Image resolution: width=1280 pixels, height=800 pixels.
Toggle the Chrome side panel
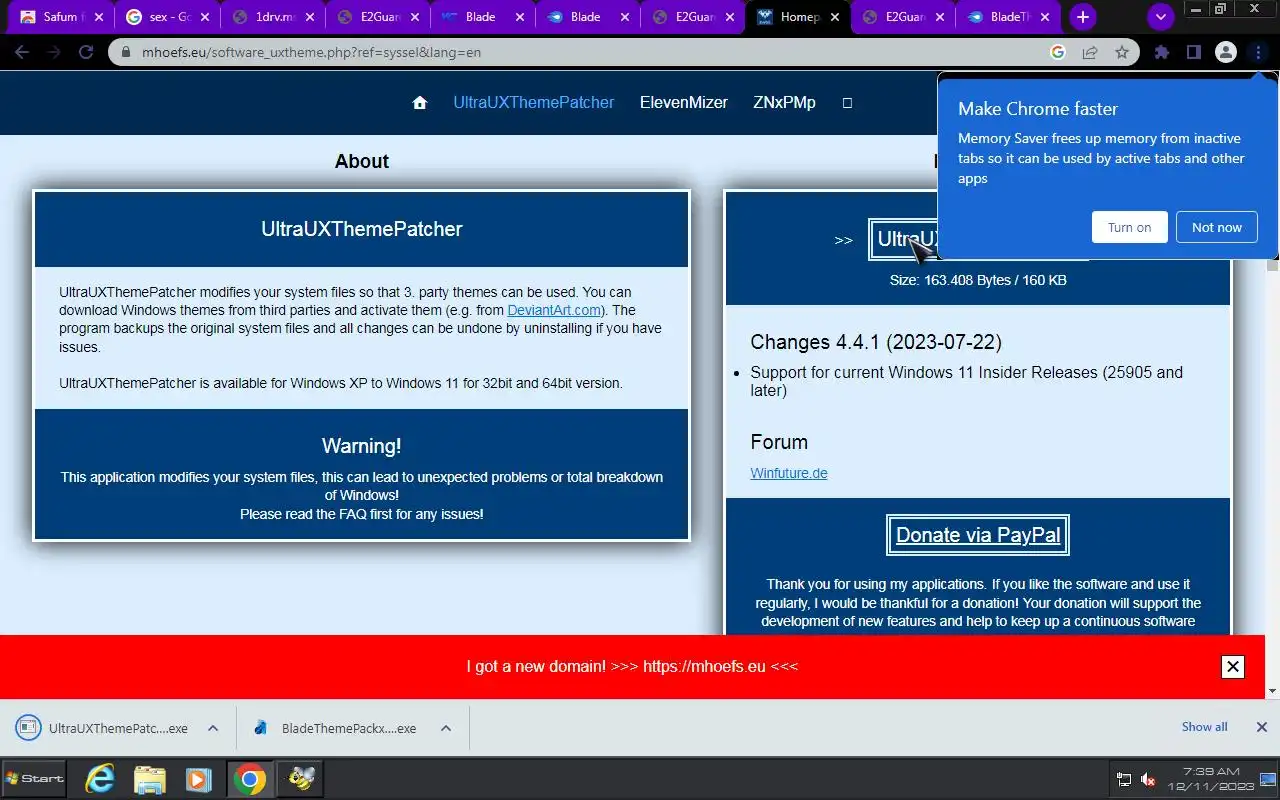pos(1193,52)
